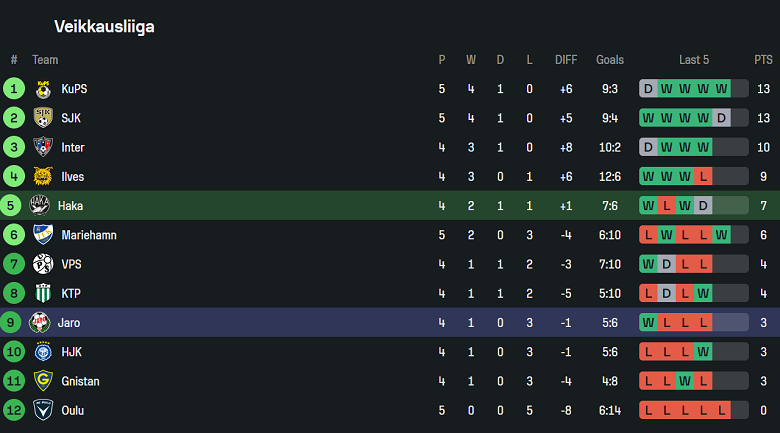Open the Oulu team link
780x433 pixels.
pos(72,411)
